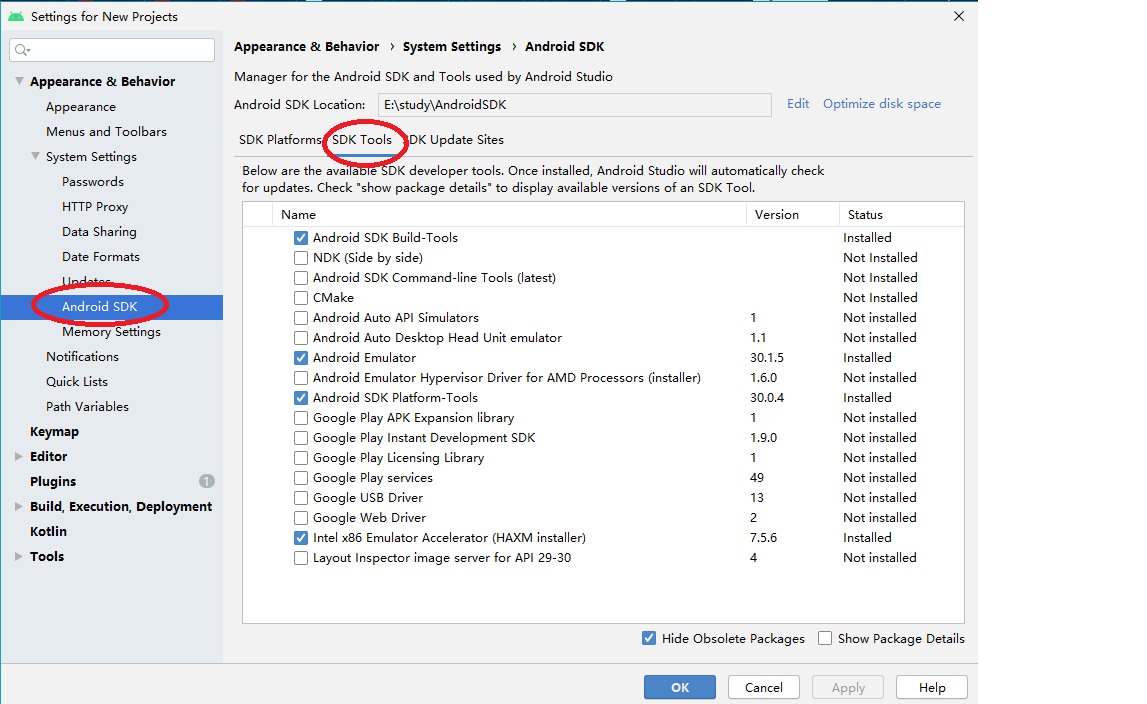
Task: Click the settings search input field
Action: point(112,50)
